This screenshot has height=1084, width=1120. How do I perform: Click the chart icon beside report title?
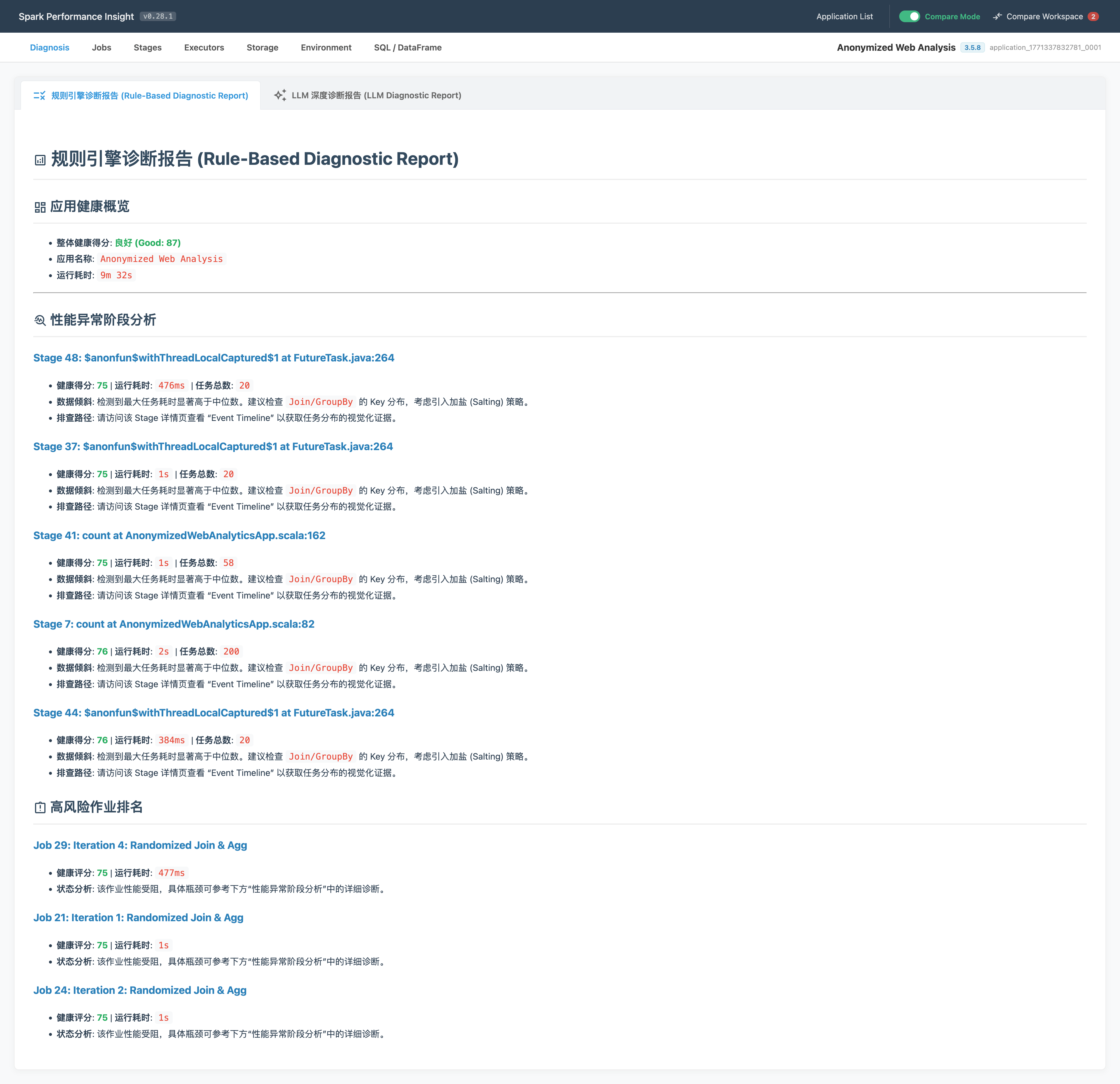click(40, 160)
